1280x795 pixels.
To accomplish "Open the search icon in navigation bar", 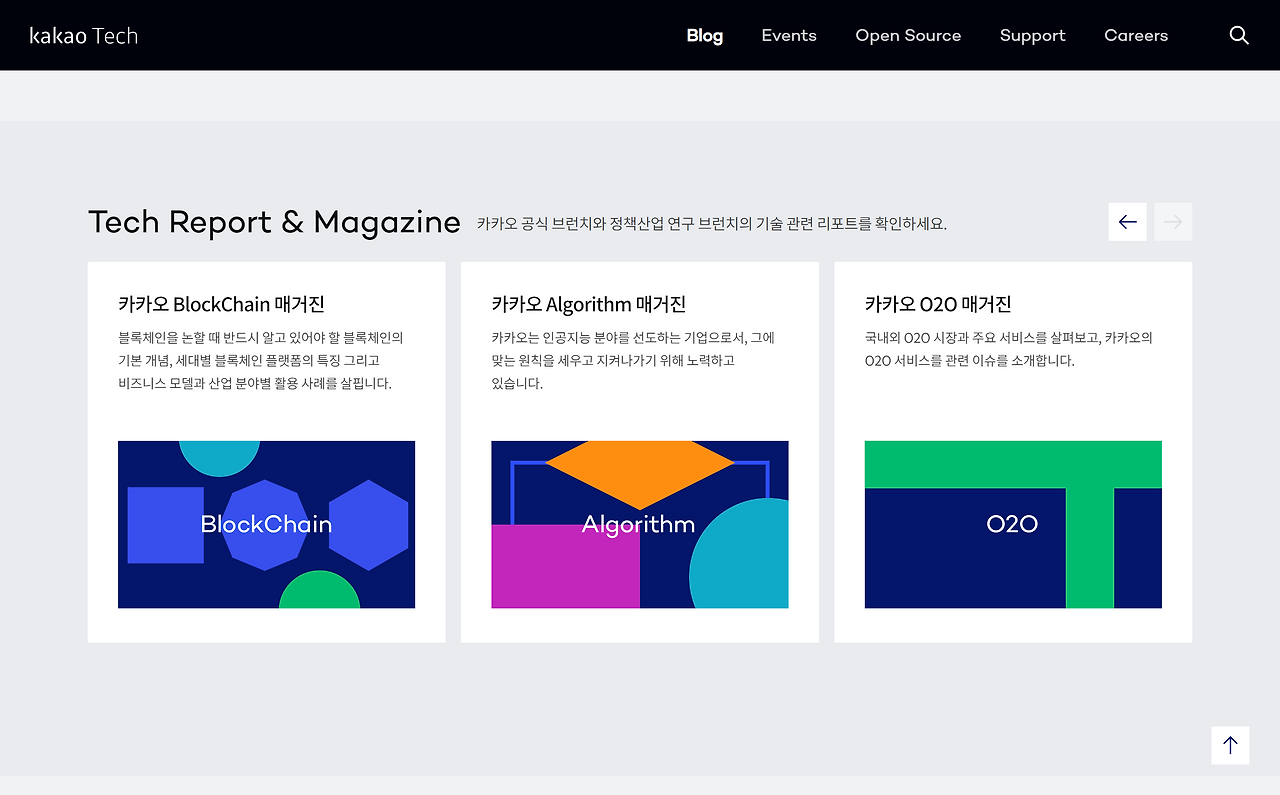I will (1239, 35).
